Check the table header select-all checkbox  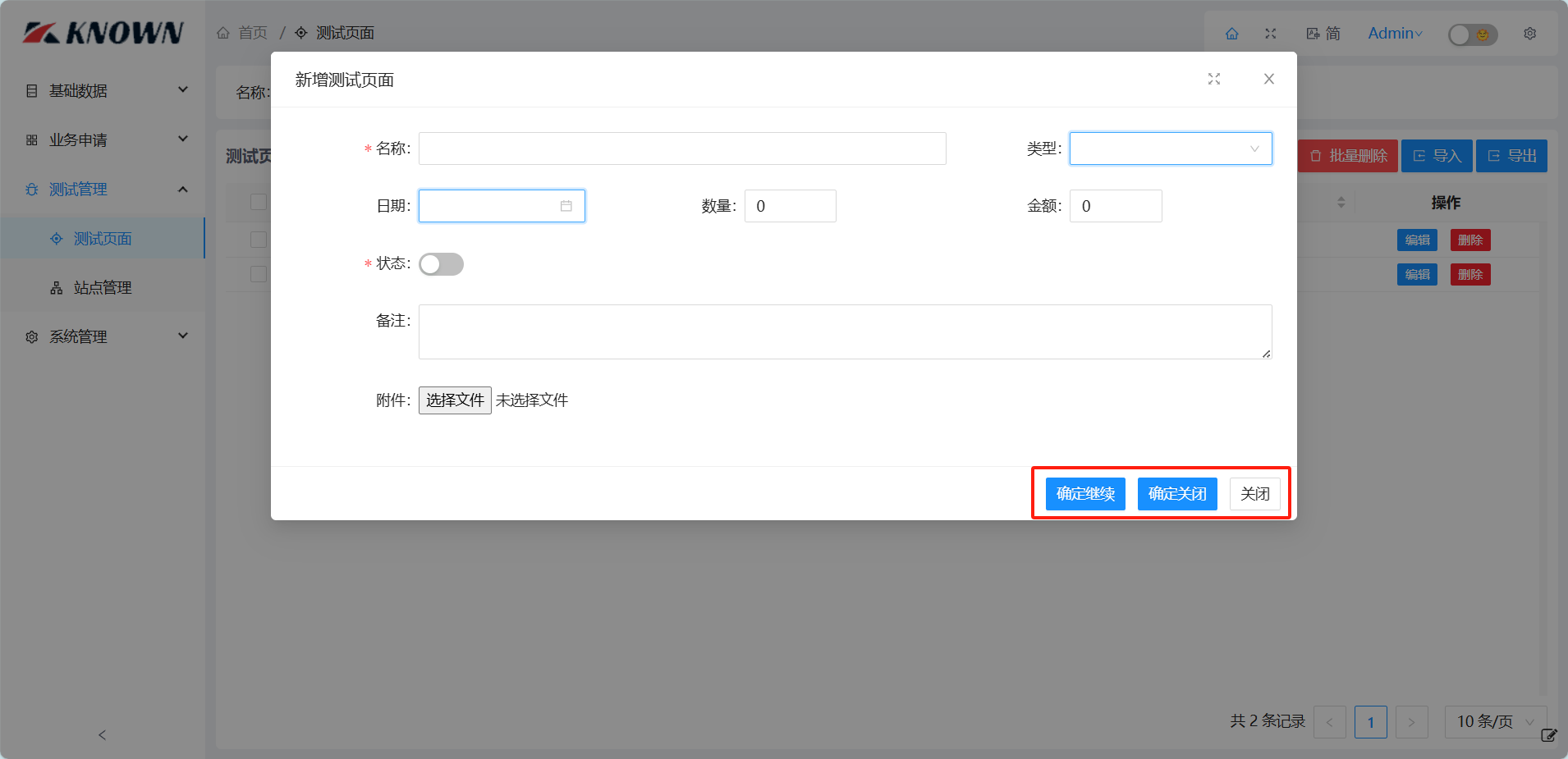tap(259, 202)
